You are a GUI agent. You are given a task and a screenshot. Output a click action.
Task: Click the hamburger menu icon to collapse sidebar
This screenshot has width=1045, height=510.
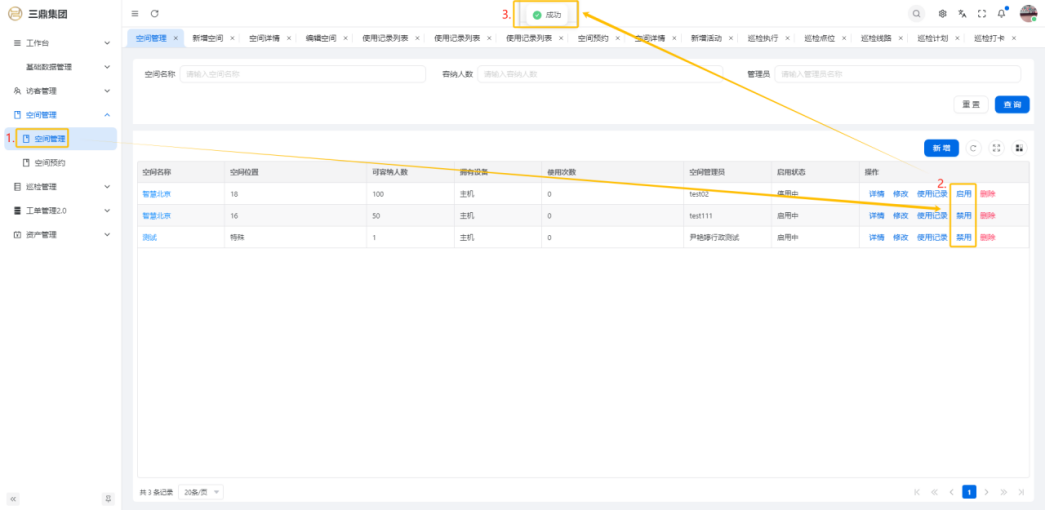pos(135,13)
